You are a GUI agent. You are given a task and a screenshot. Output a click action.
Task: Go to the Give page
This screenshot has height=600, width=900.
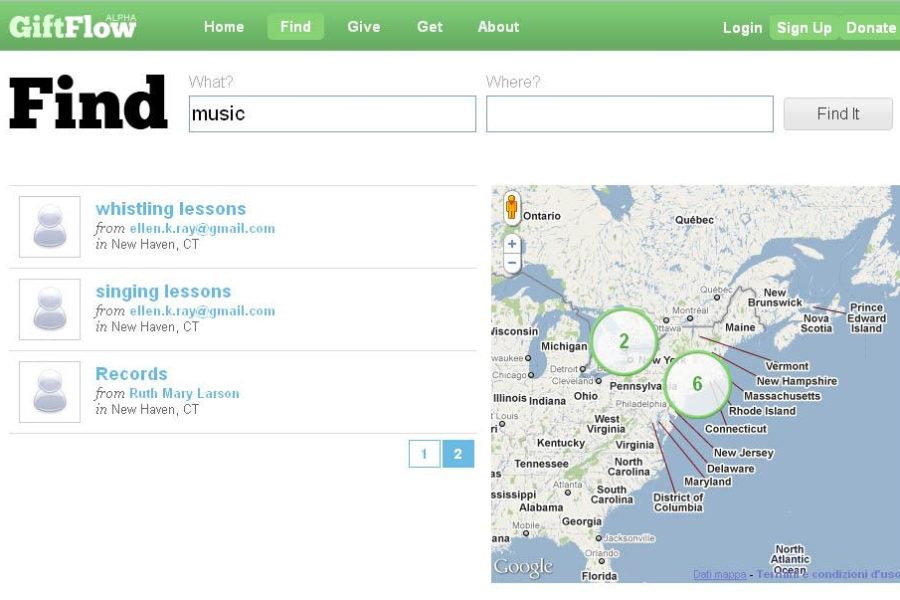point(363,27)
